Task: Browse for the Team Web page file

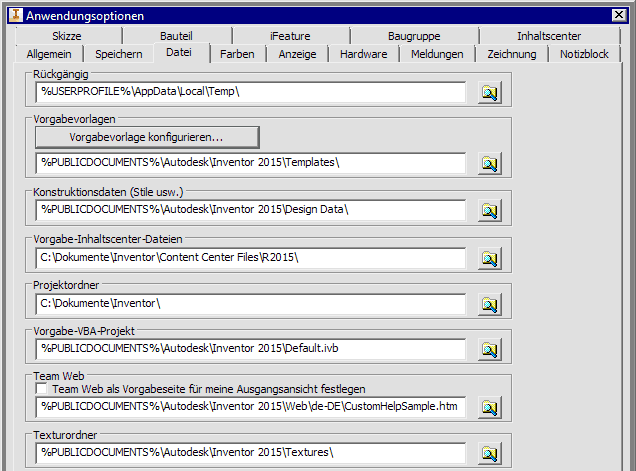Action: point(488,407)
